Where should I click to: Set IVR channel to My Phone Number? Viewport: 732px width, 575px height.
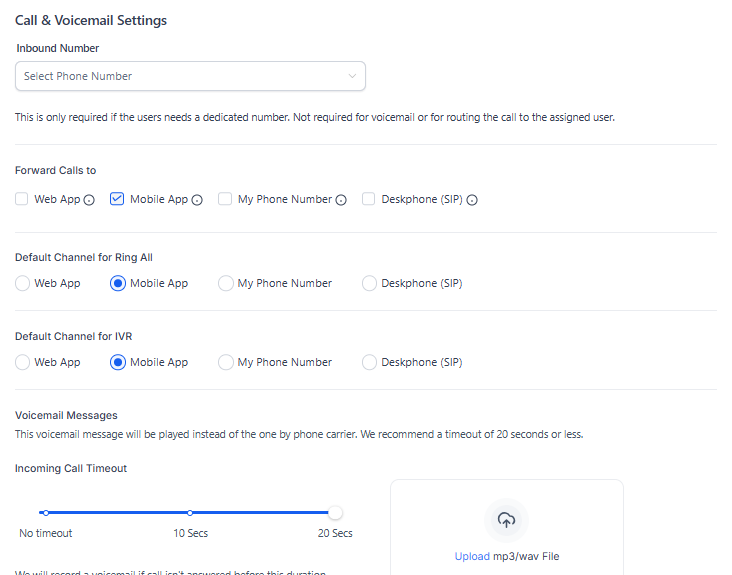tap(225, 362)
